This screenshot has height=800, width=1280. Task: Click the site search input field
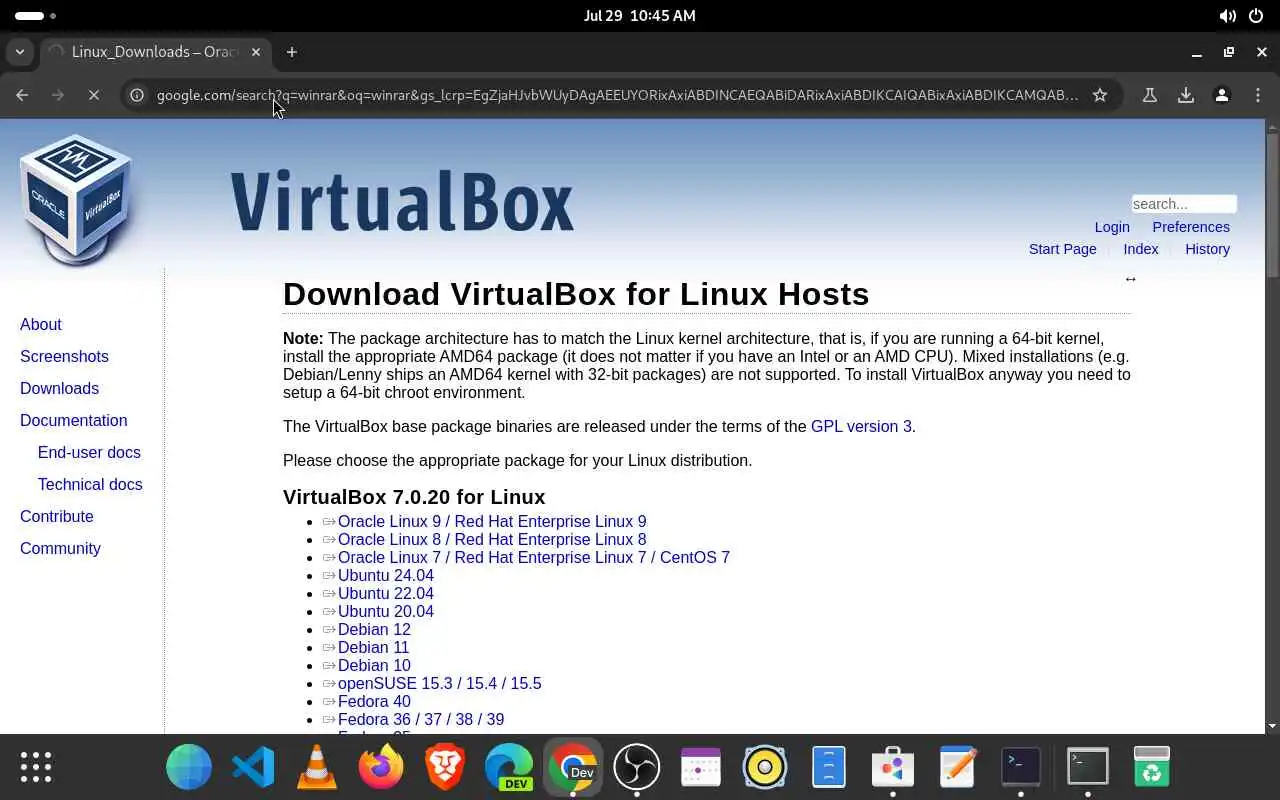coord(1184,204)
